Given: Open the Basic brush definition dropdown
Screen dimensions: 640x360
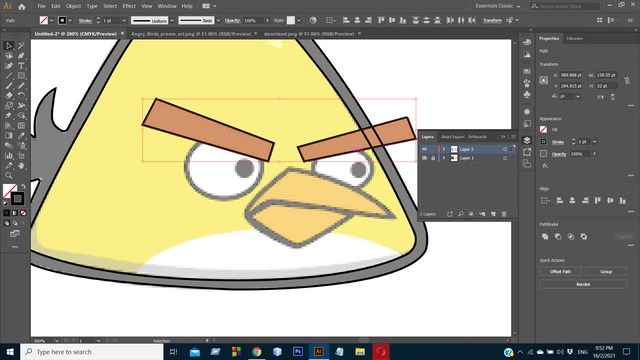Looking at the screenshot, I should (x=218, y=20).
